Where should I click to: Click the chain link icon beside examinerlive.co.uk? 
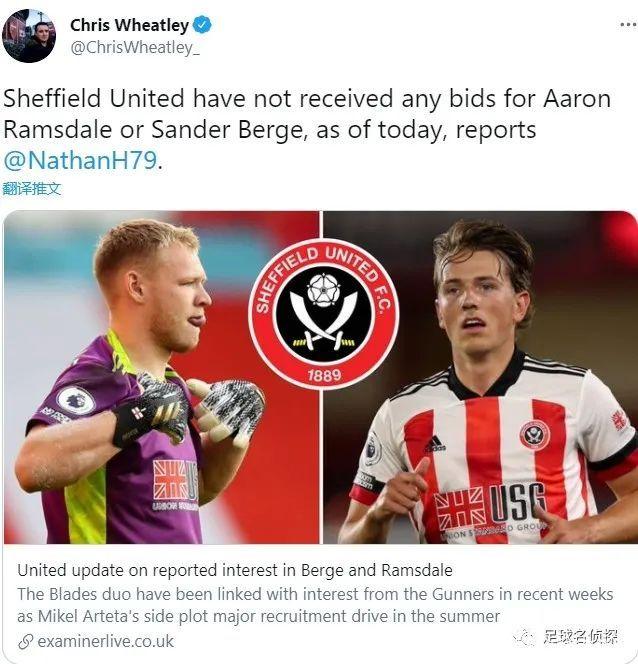[x=26, y=642]
